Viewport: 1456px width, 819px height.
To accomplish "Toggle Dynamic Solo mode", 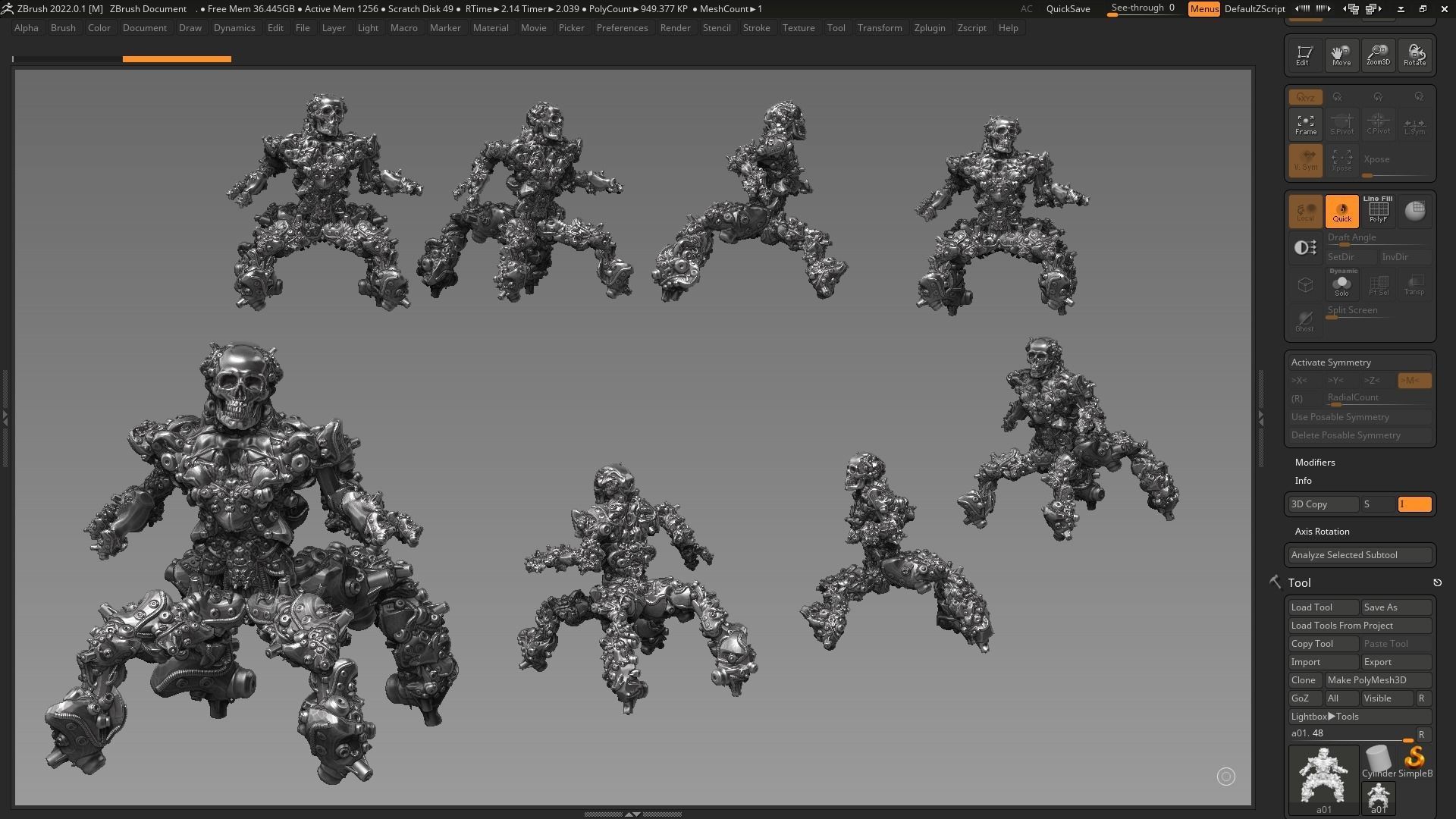I will [1341, 284].
